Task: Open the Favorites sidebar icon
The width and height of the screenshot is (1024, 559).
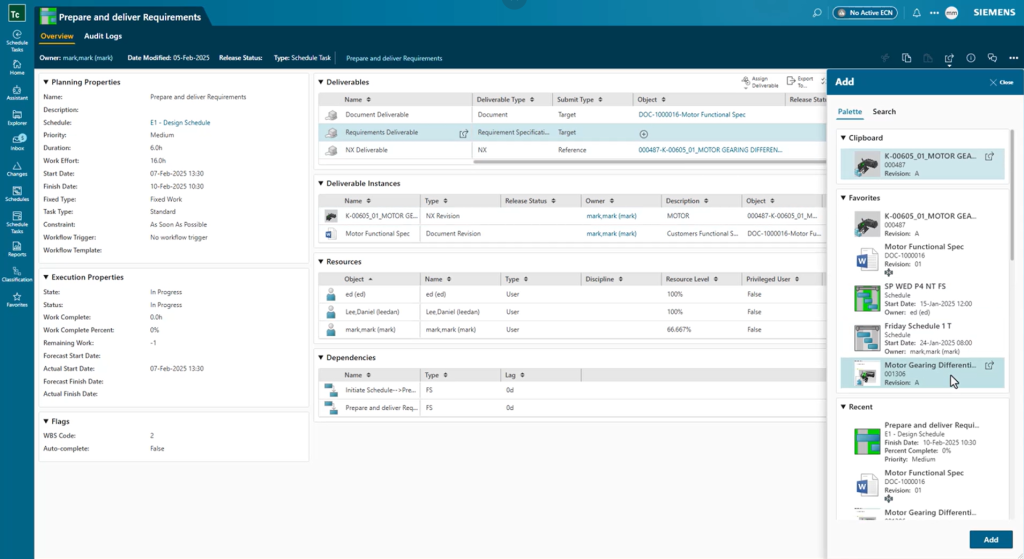Action: [x=17, y=300]
